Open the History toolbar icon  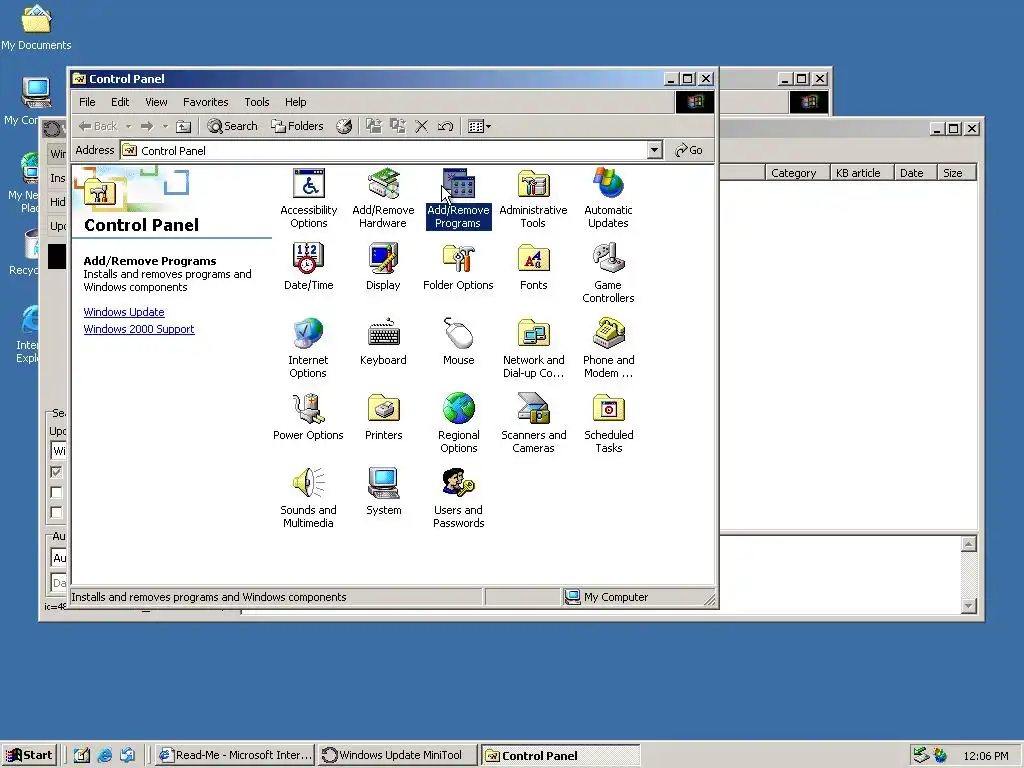click(x=344, y=126)
